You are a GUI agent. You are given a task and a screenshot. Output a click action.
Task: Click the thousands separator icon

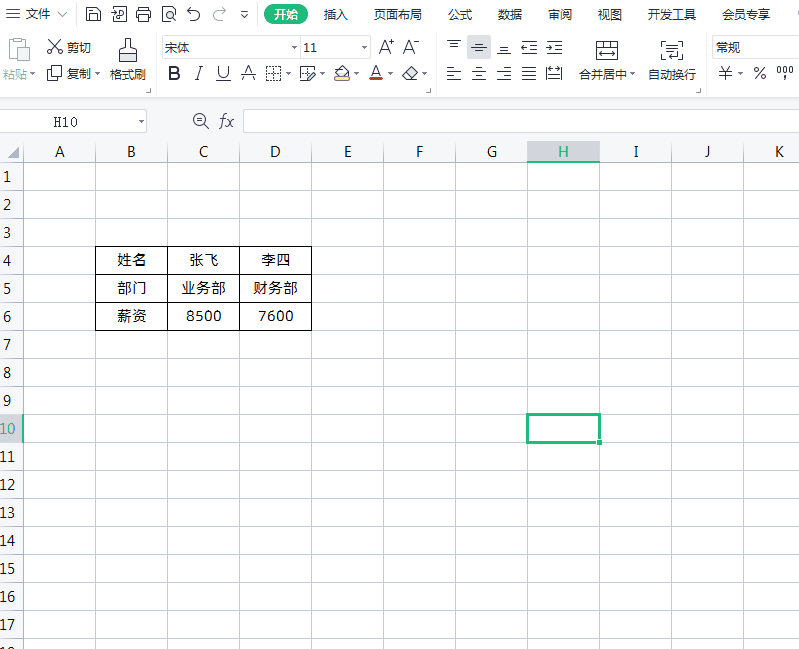point(785,73)
